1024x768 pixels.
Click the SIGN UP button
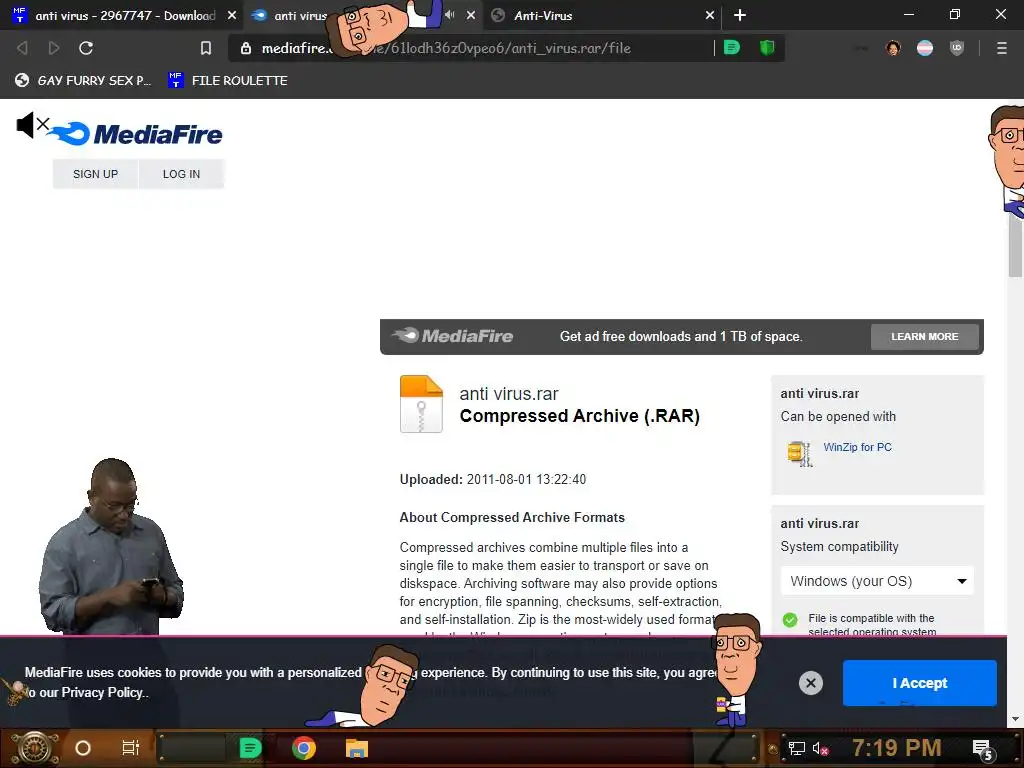tap(95, 174)
